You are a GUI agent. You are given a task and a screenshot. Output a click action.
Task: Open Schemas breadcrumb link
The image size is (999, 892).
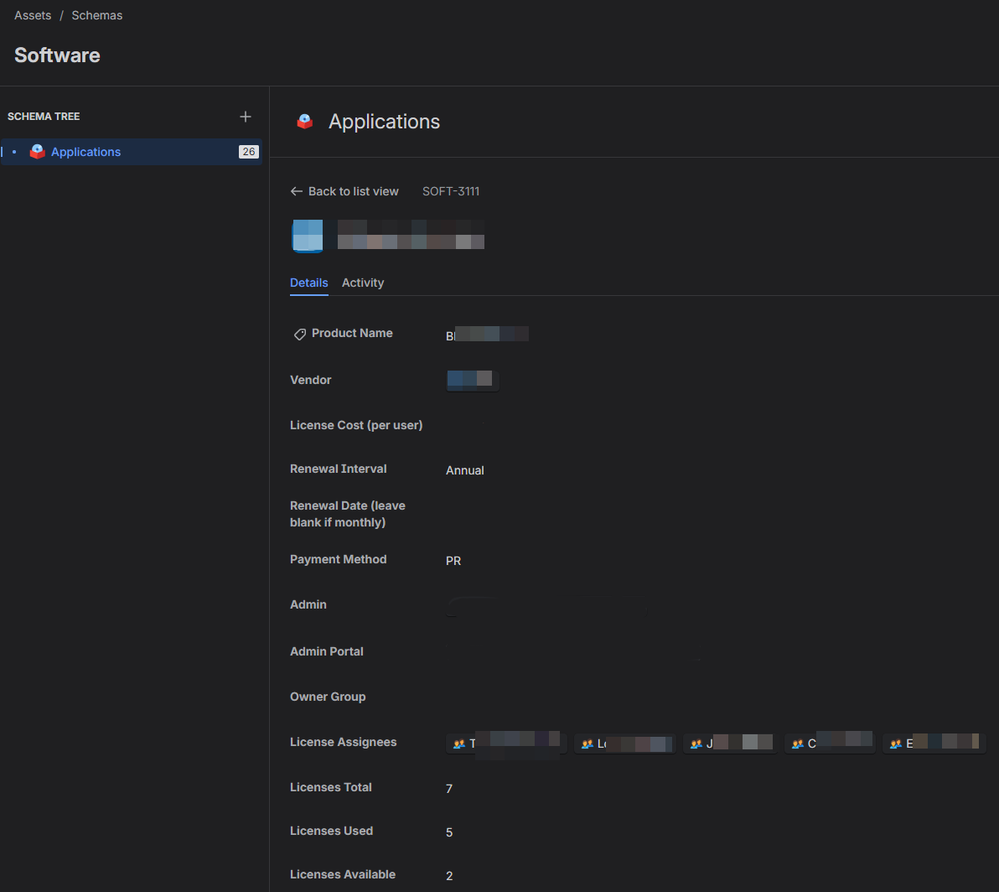pos(97,15)
